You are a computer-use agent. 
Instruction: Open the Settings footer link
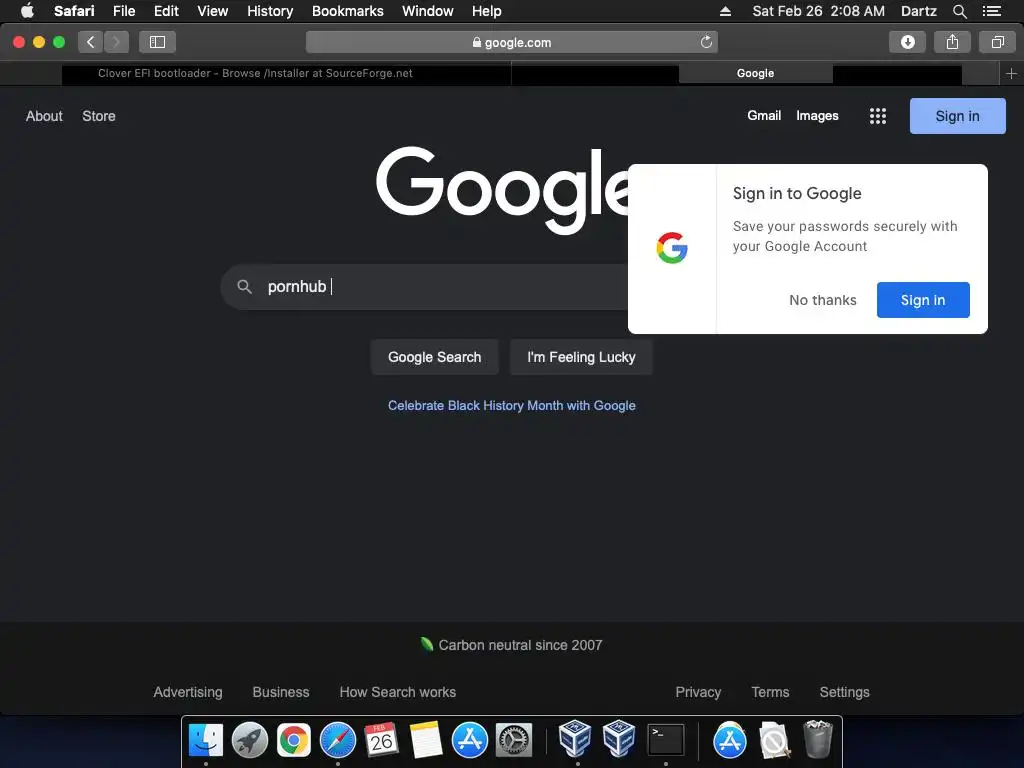tap(844, 692)
